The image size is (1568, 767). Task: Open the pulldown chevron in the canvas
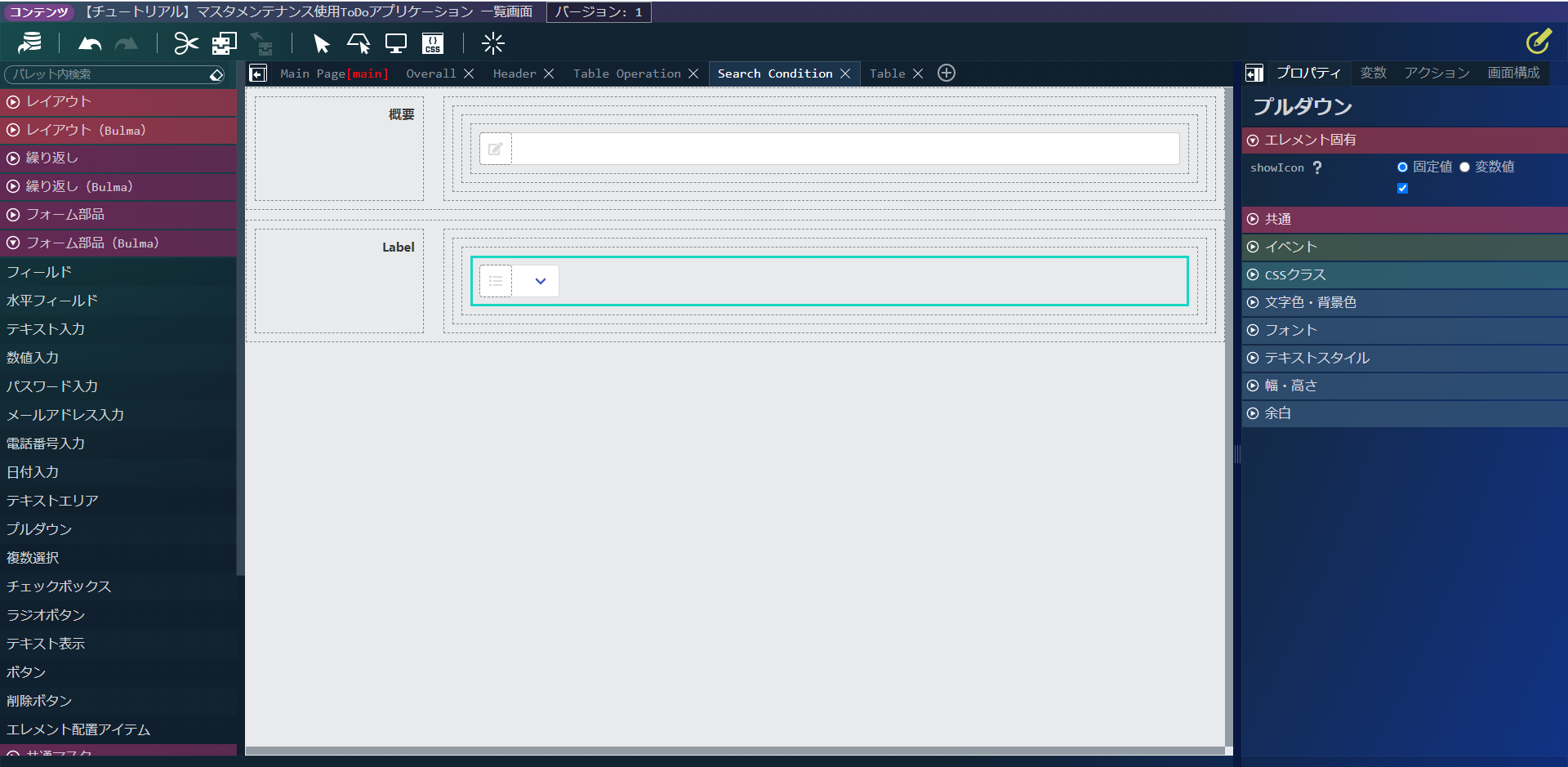tap(540, 281)
